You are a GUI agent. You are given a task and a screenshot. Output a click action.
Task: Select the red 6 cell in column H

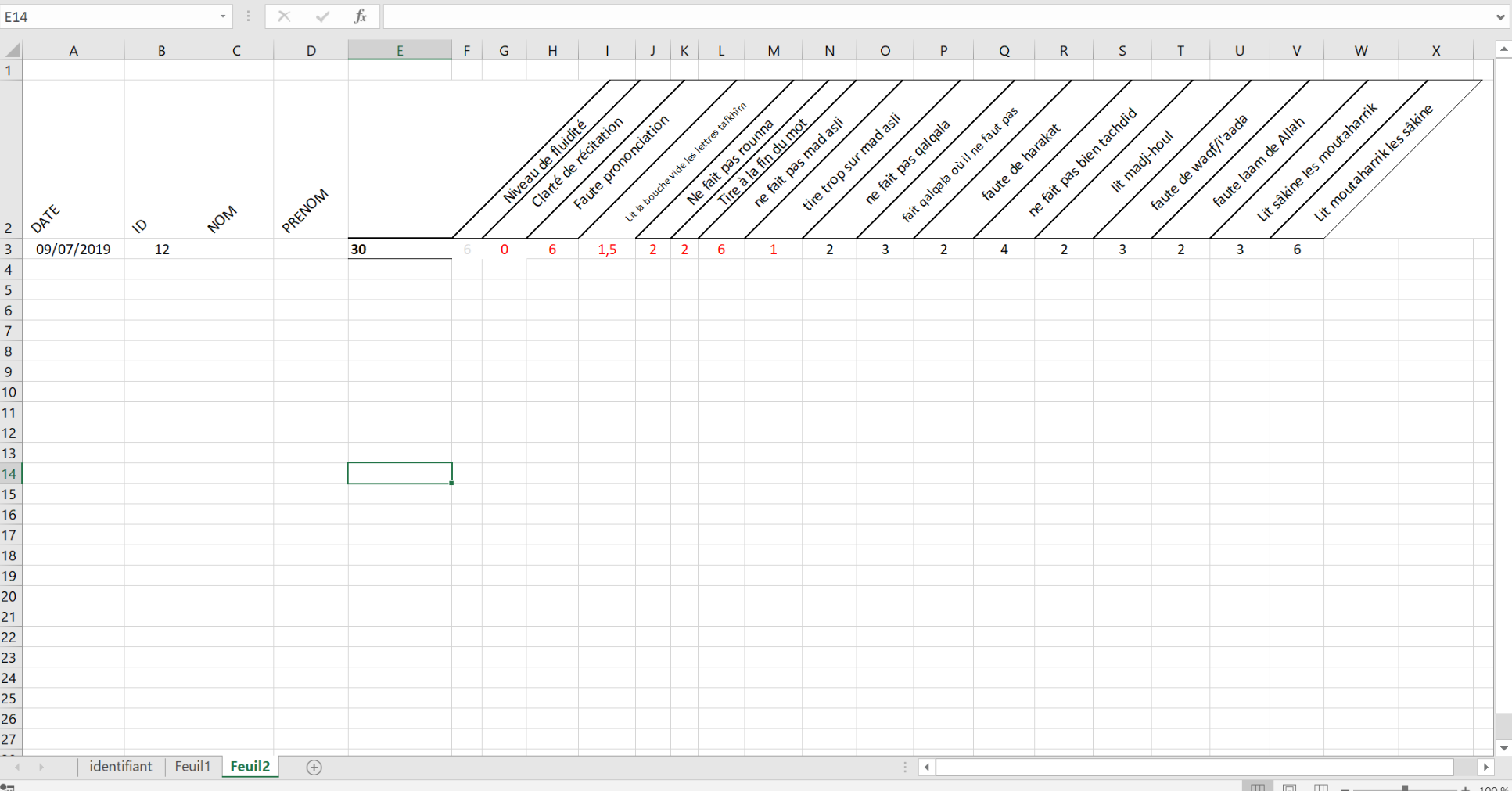[552, 249]
